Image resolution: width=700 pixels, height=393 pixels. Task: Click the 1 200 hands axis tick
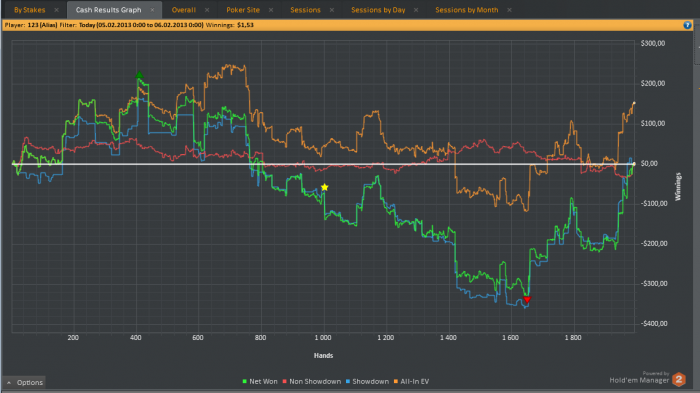pyautogui.click(x=386, y=338)
